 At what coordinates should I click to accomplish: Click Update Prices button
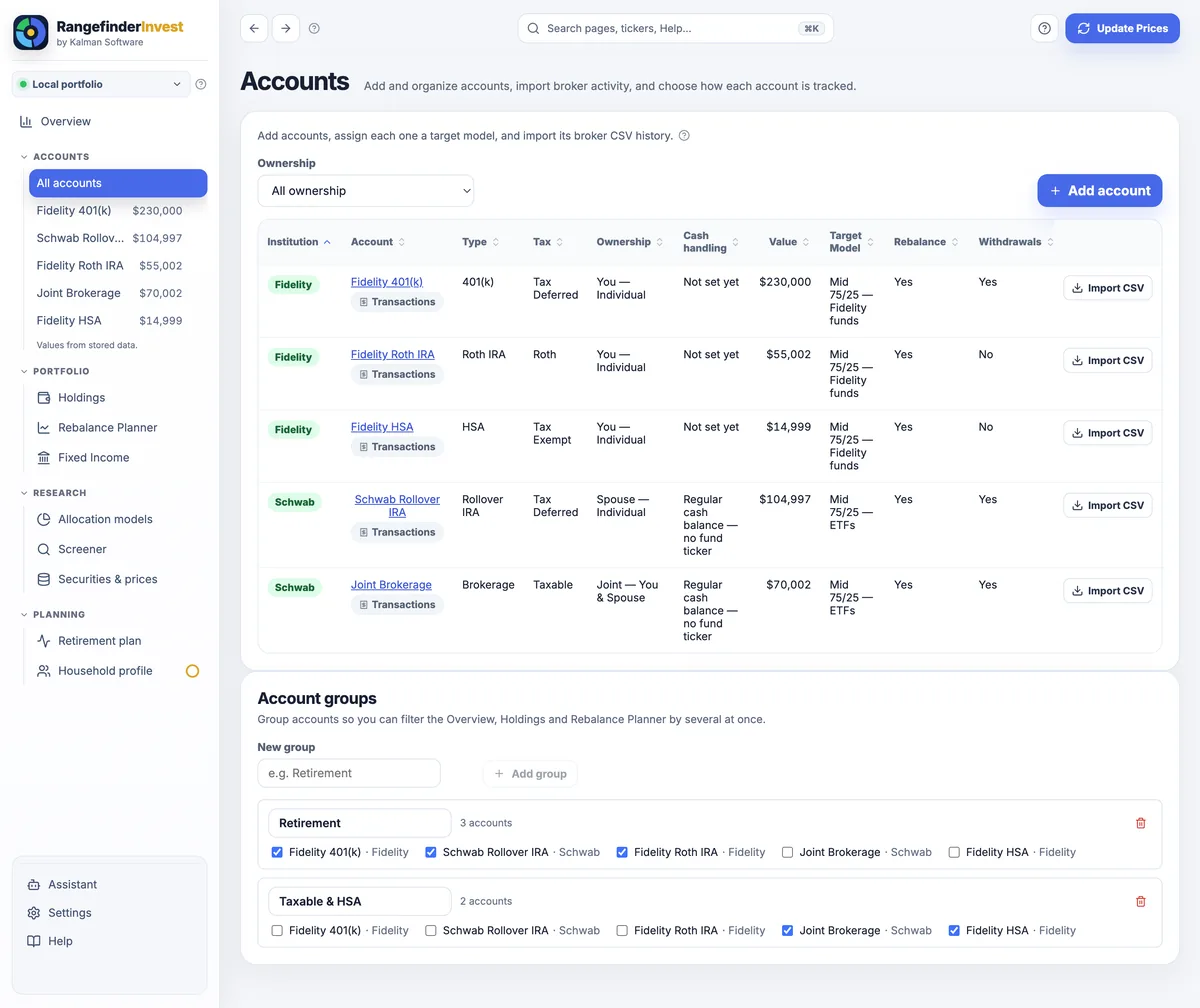(x=1122, y=28)
